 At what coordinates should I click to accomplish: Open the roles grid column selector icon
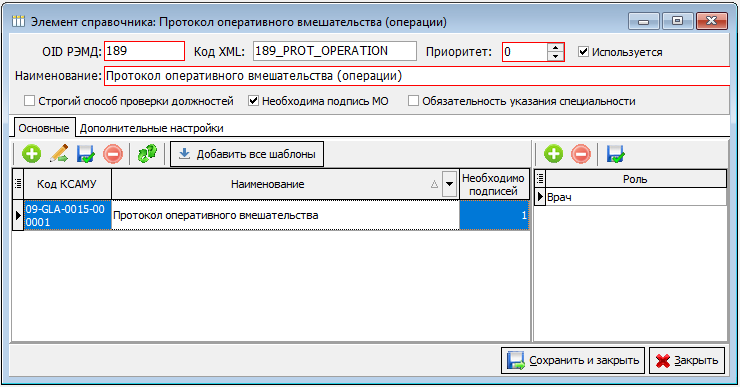[540, 178]
